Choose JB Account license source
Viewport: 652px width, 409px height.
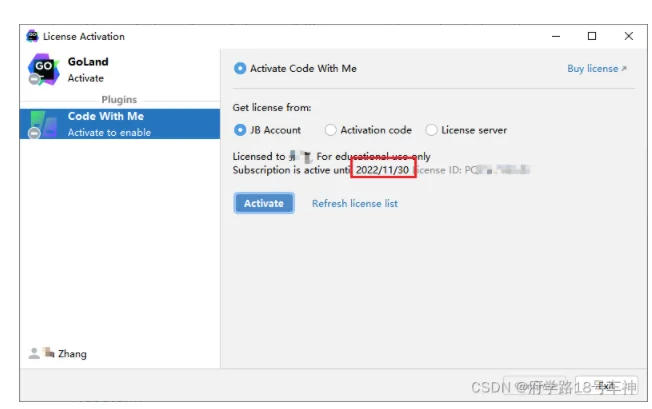[x=267, y=130]
